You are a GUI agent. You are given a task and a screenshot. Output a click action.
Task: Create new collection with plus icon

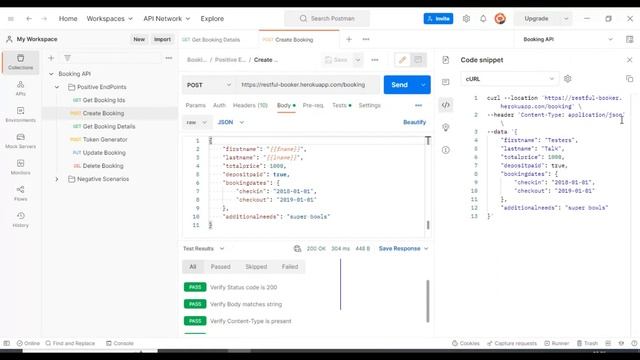[51, 58]
